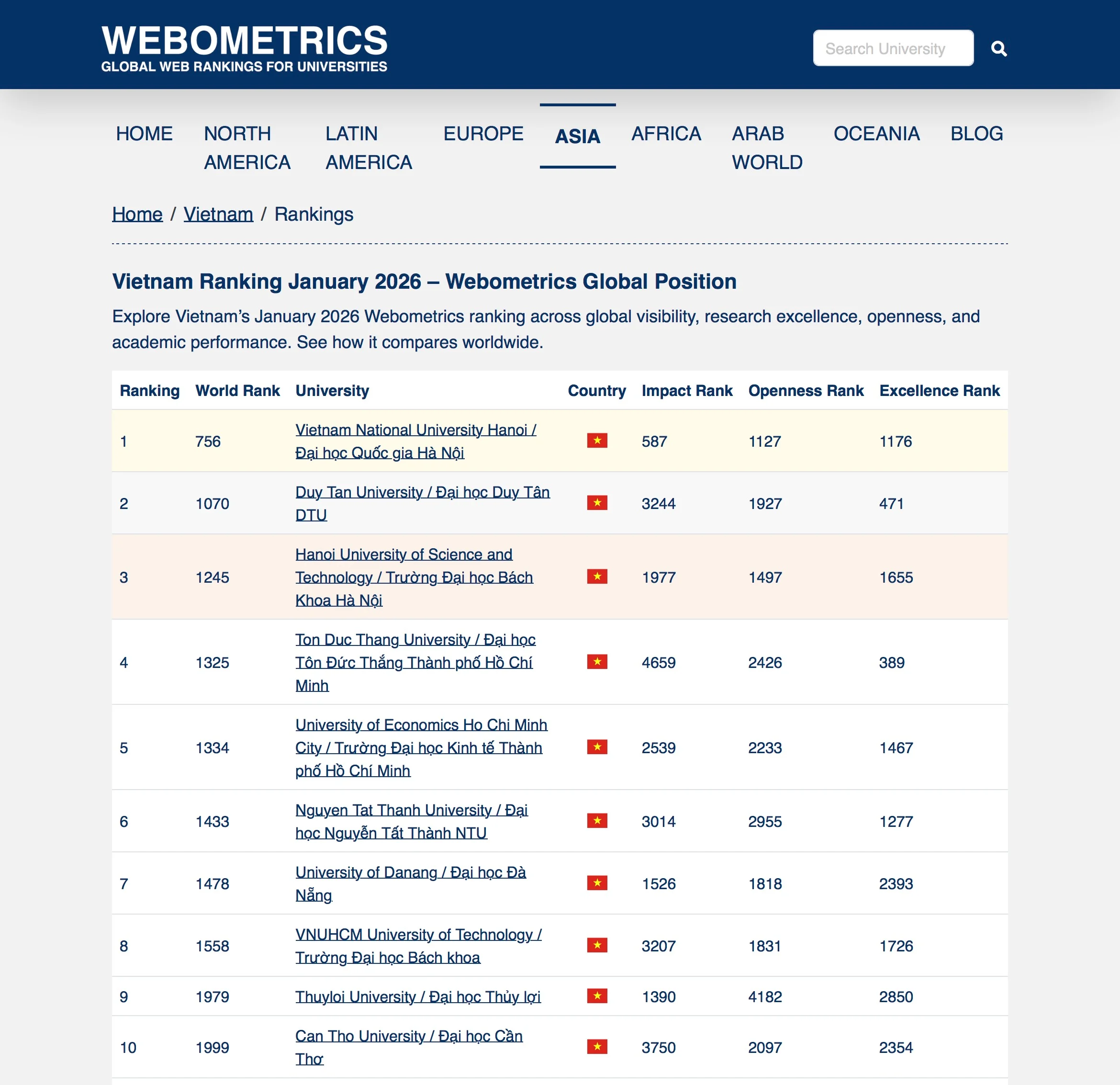
Task: Click the Vietnam breadcrumb link
Action: [218, 215]
